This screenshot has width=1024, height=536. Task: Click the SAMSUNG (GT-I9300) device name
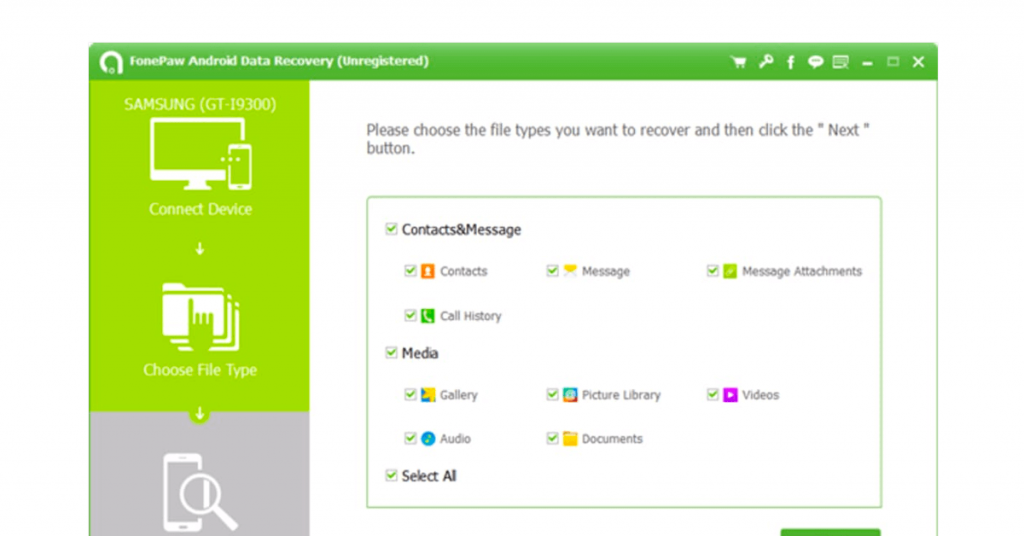point(200,104)
